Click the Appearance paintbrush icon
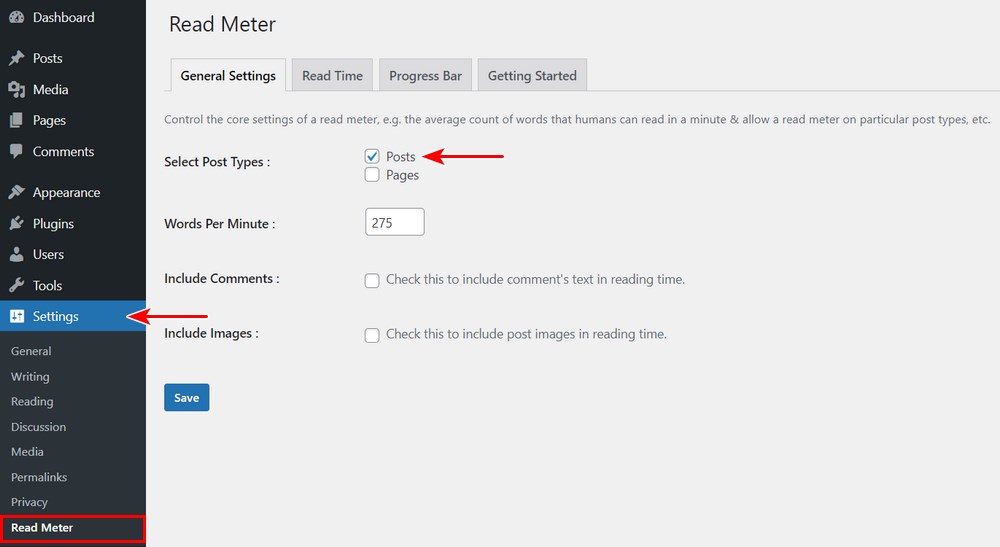Screen dimensions: 1000x547 point(17,192)
